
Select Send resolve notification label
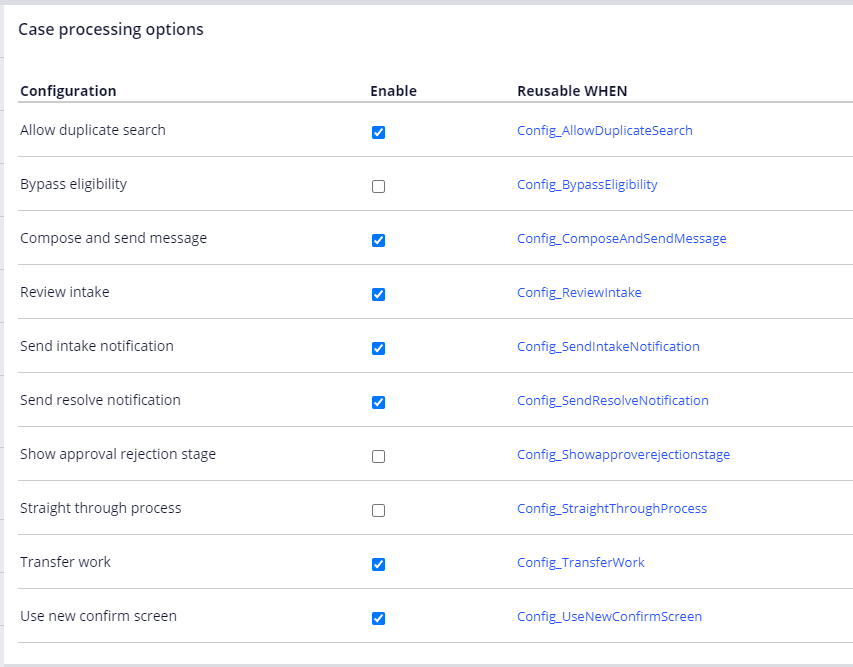(100, 400)
